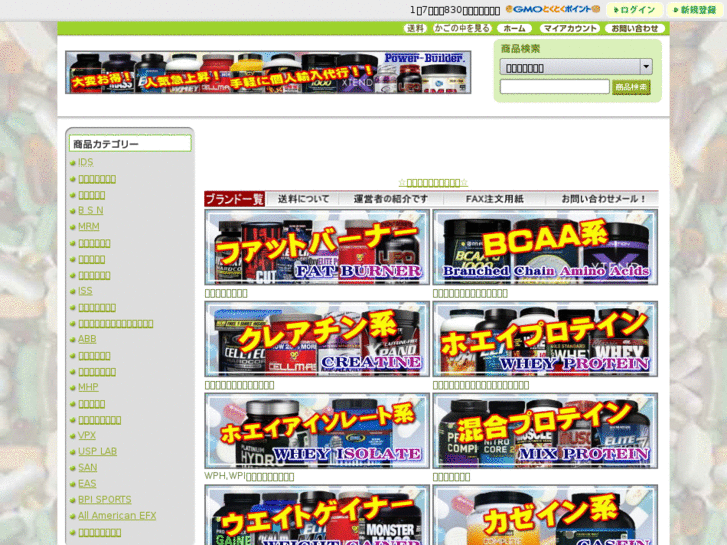Open VPX brand category link
The height and width of the screenshot is (545, 727).
point(87,436)
